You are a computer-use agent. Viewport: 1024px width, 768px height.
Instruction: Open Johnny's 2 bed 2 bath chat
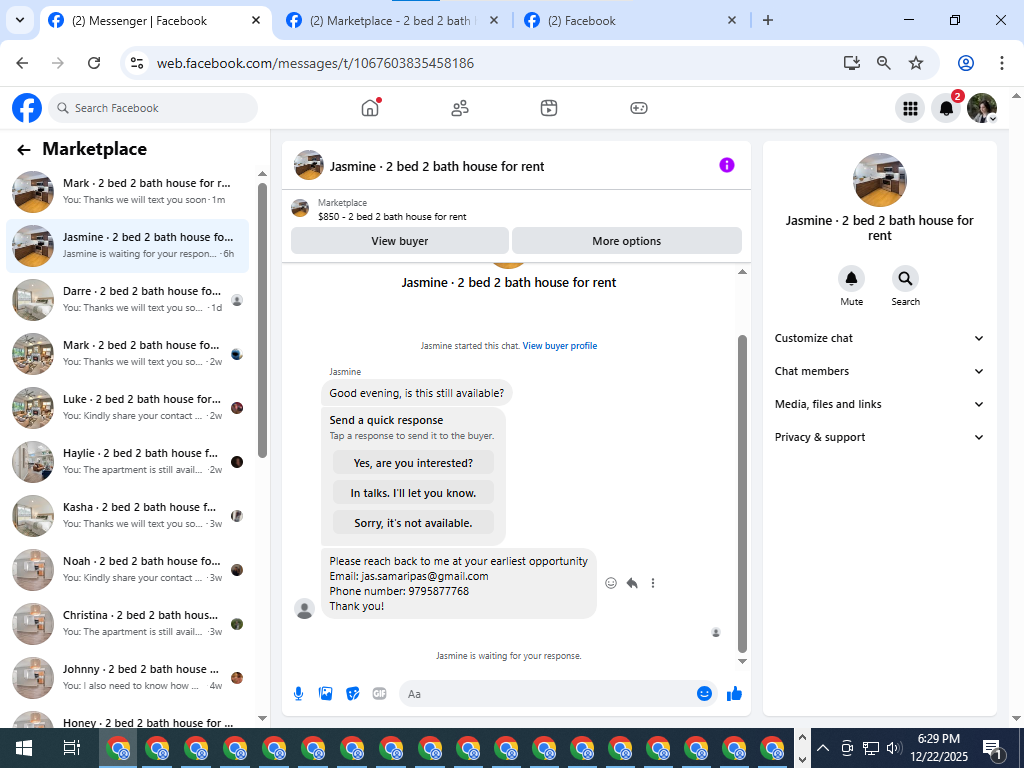pos(127,677)
